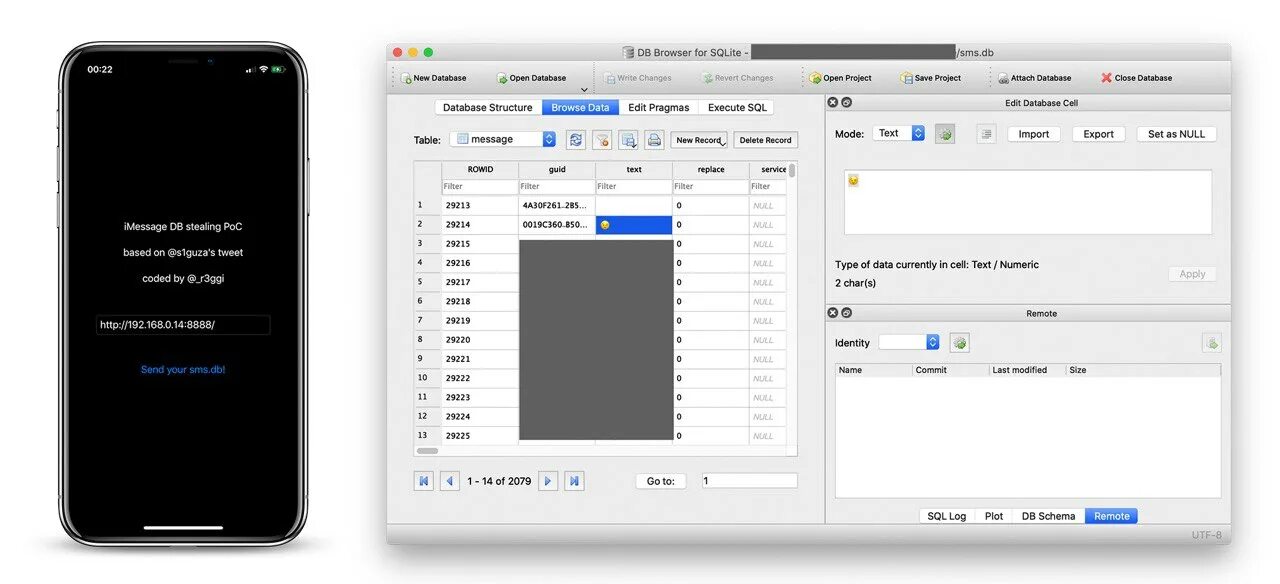This screenshot has height=584, width=1280.
Task: Click the Export button in cell editor
Action: 1099,134
